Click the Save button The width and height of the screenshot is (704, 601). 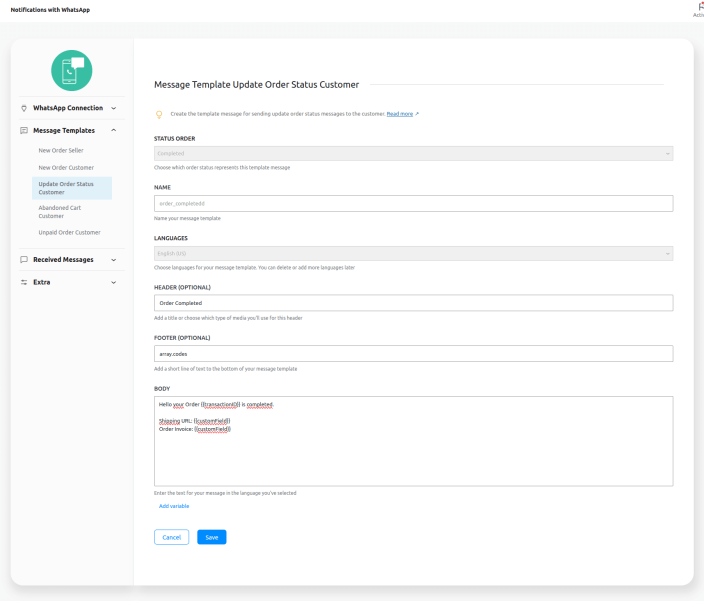point(211,537)
